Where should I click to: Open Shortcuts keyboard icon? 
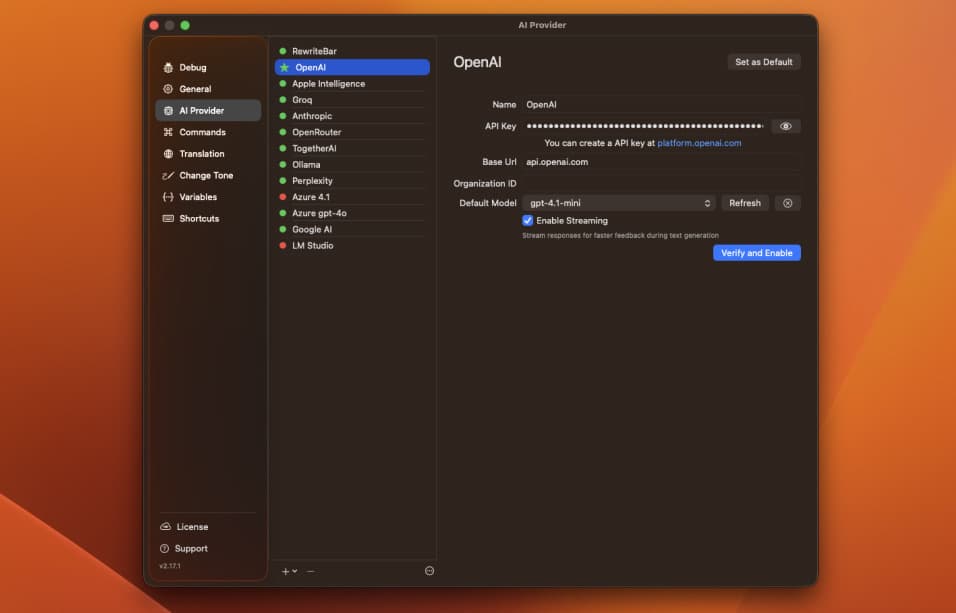tap(168, 218)
